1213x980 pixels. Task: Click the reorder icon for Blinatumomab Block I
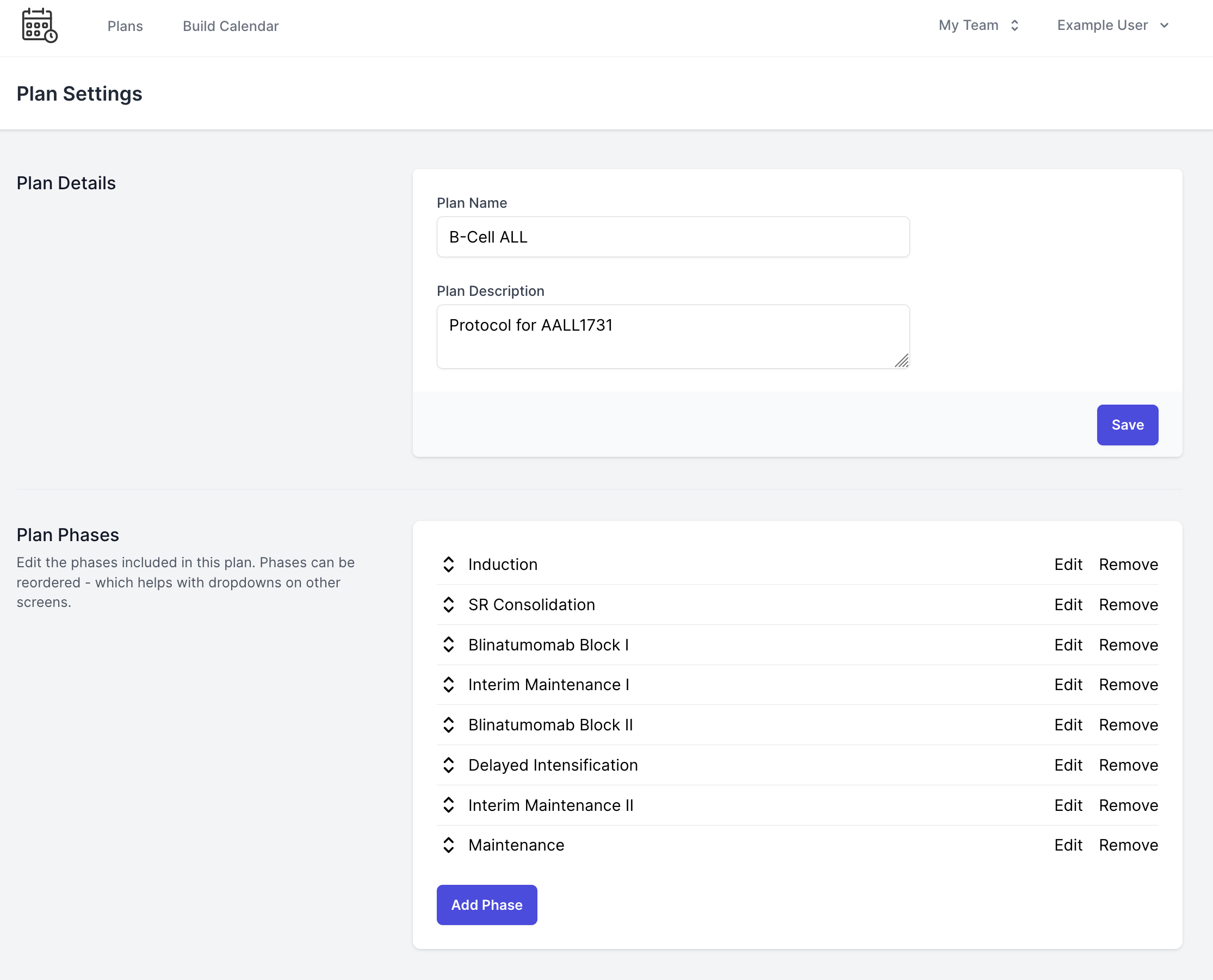pos(448,645)
